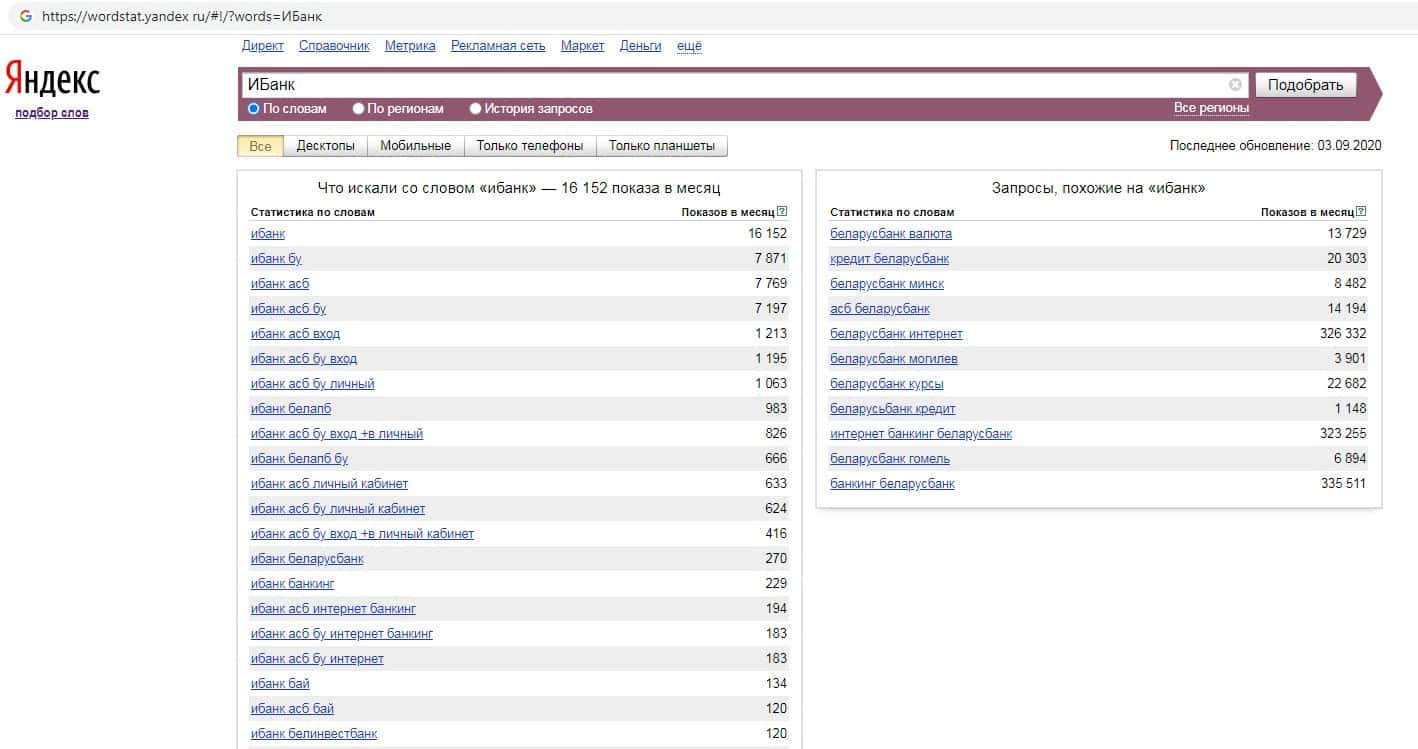Click the help icon in the right table header
This screenshot has width=1418, height=749.
click(x=1361, y=212)
